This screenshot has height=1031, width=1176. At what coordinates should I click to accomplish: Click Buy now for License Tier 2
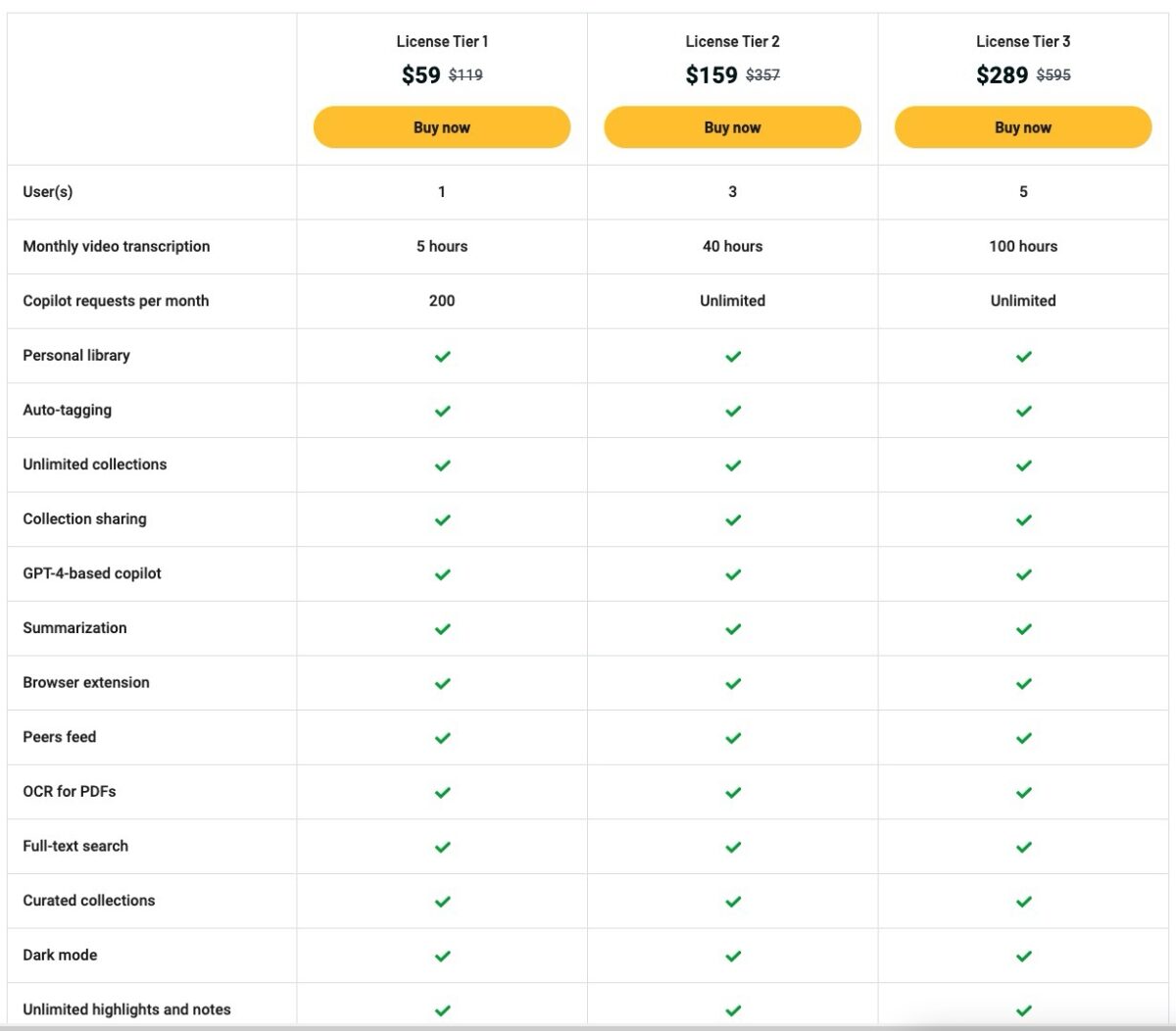[x=732, y=126]
